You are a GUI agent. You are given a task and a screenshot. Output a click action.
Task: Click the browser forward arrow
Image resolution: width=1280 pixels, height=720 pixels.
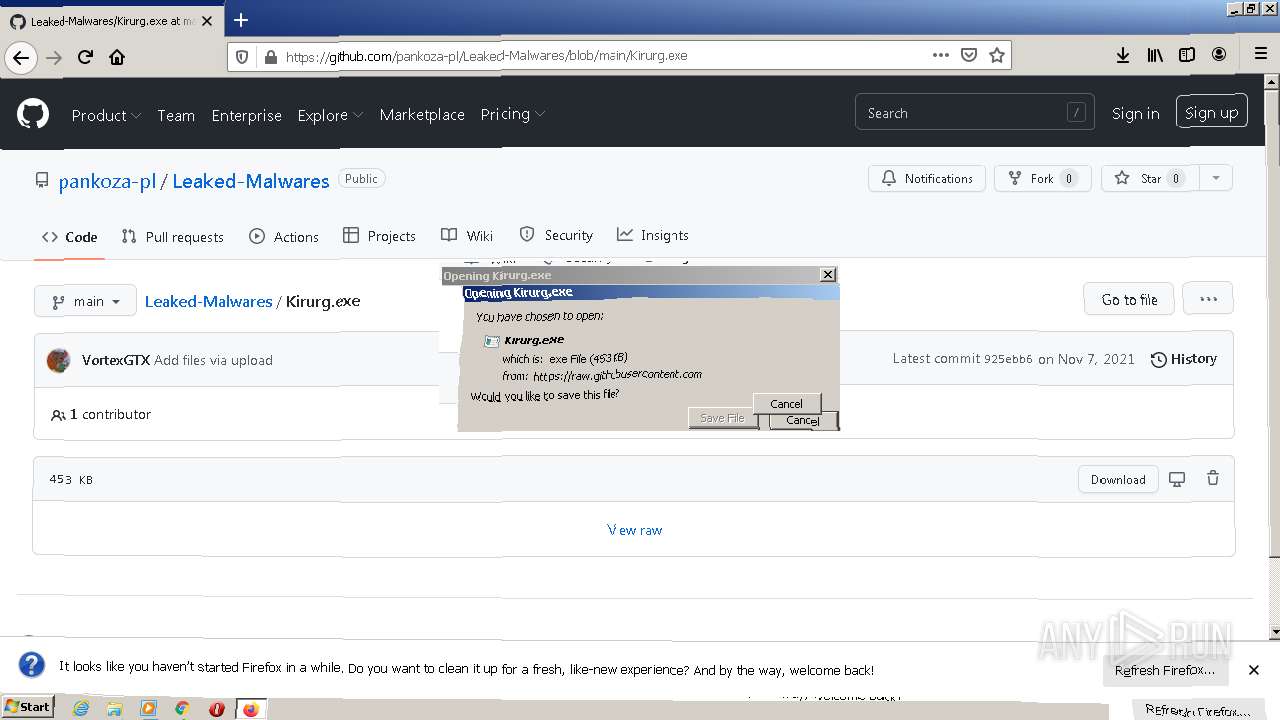click(x=54, y=57)
